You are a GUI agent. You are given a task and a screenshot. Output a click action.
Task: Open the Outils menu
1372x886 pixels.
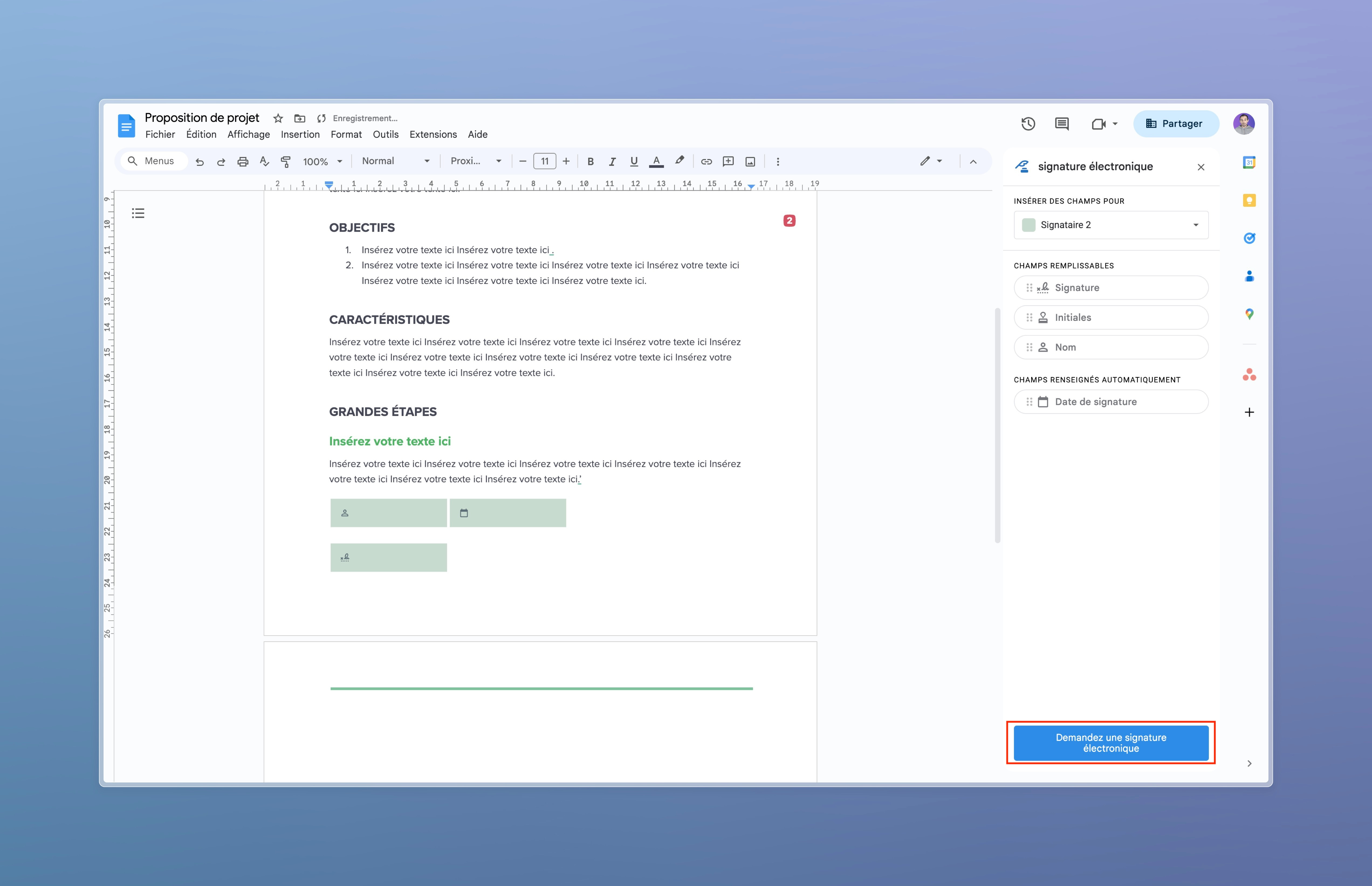385,135
